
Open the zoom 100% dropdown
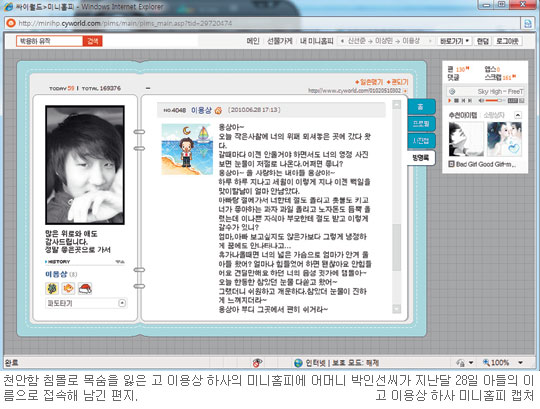coord(520,363)
